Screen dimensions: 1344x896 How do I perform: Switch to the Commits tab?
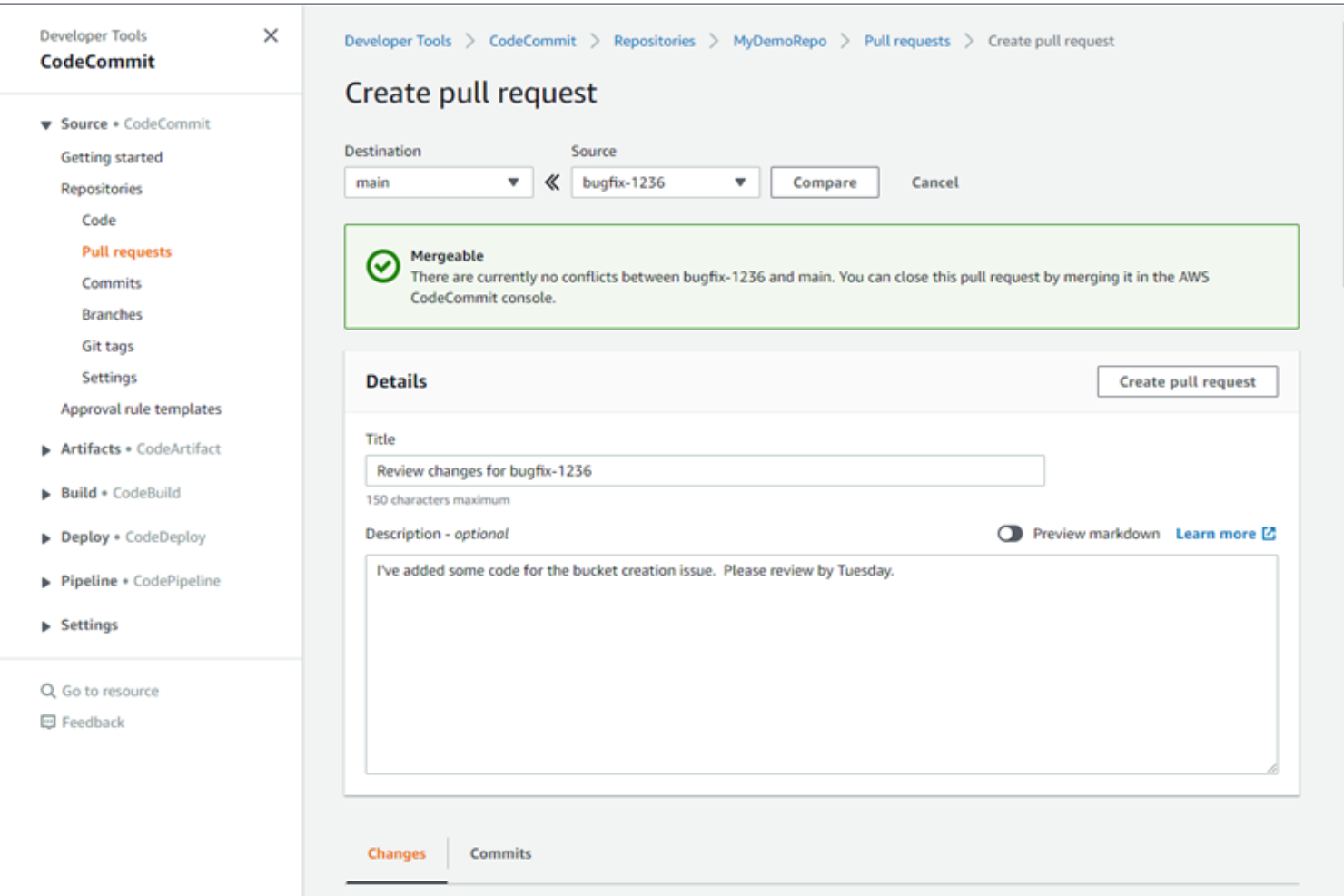coord(499,853)
